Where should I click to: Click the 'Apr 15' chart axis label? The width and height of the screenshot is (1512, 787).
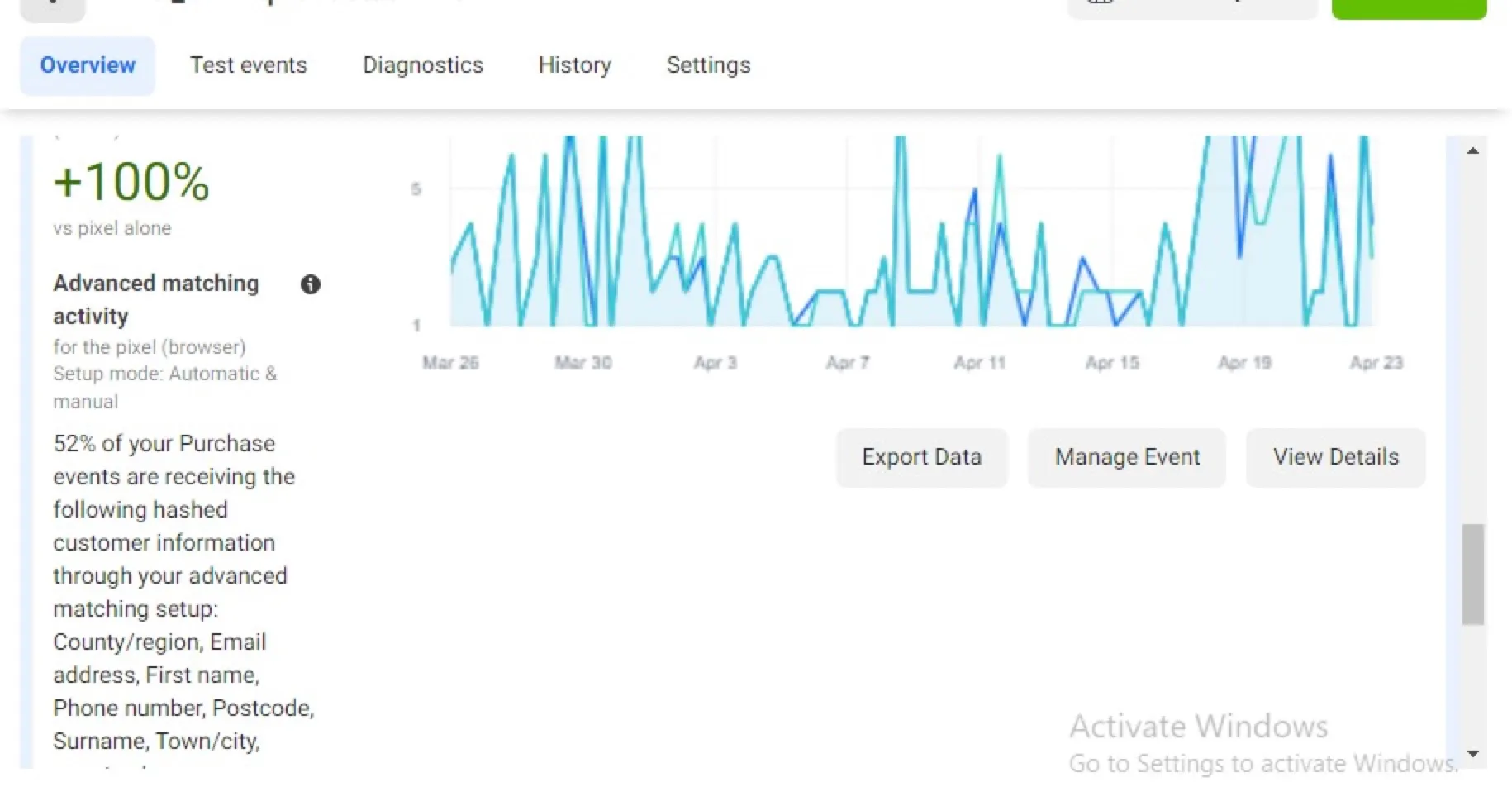tap(1112, 362)
